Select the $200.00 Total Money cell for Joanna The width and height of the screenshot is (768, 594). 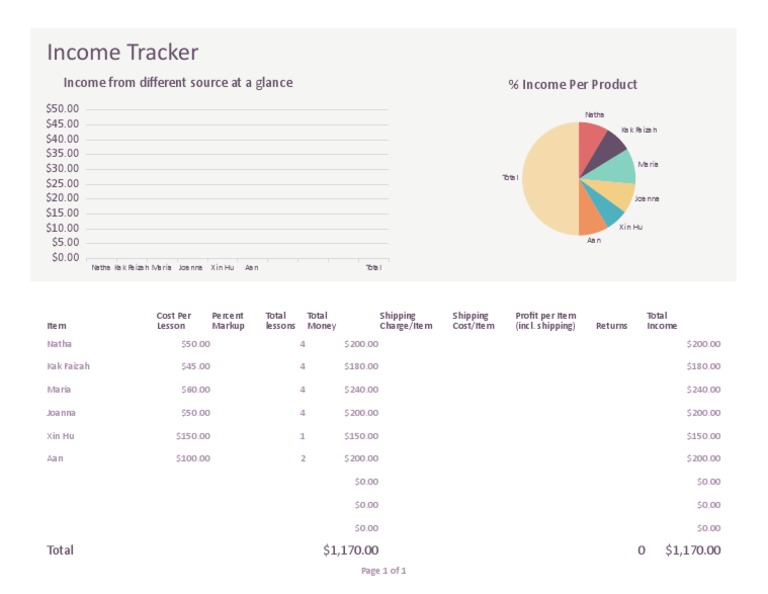click(x=361, y=412)
